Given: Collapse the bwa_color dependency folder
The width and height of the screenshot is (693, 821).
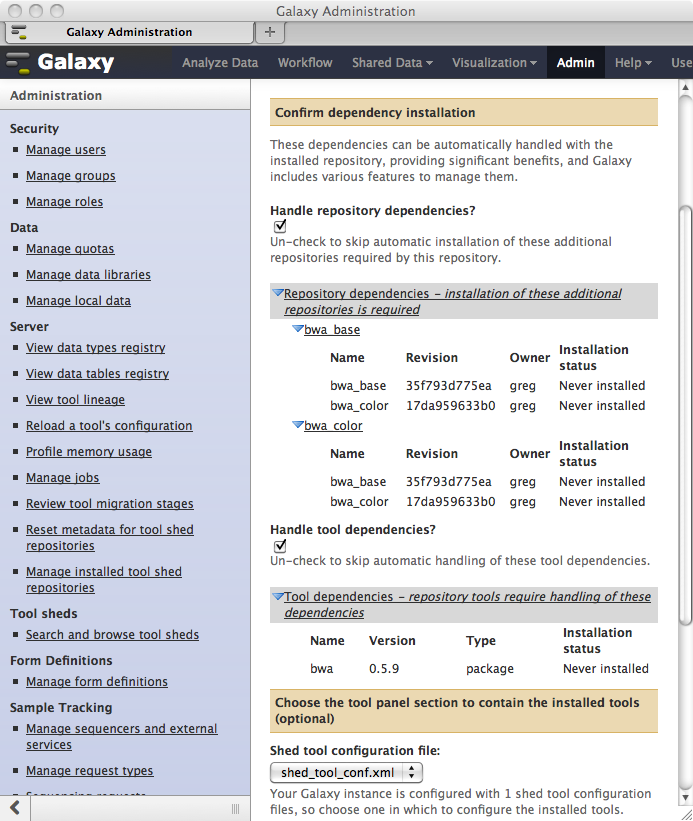Looking at the screenshot, I should coord(297,425).
